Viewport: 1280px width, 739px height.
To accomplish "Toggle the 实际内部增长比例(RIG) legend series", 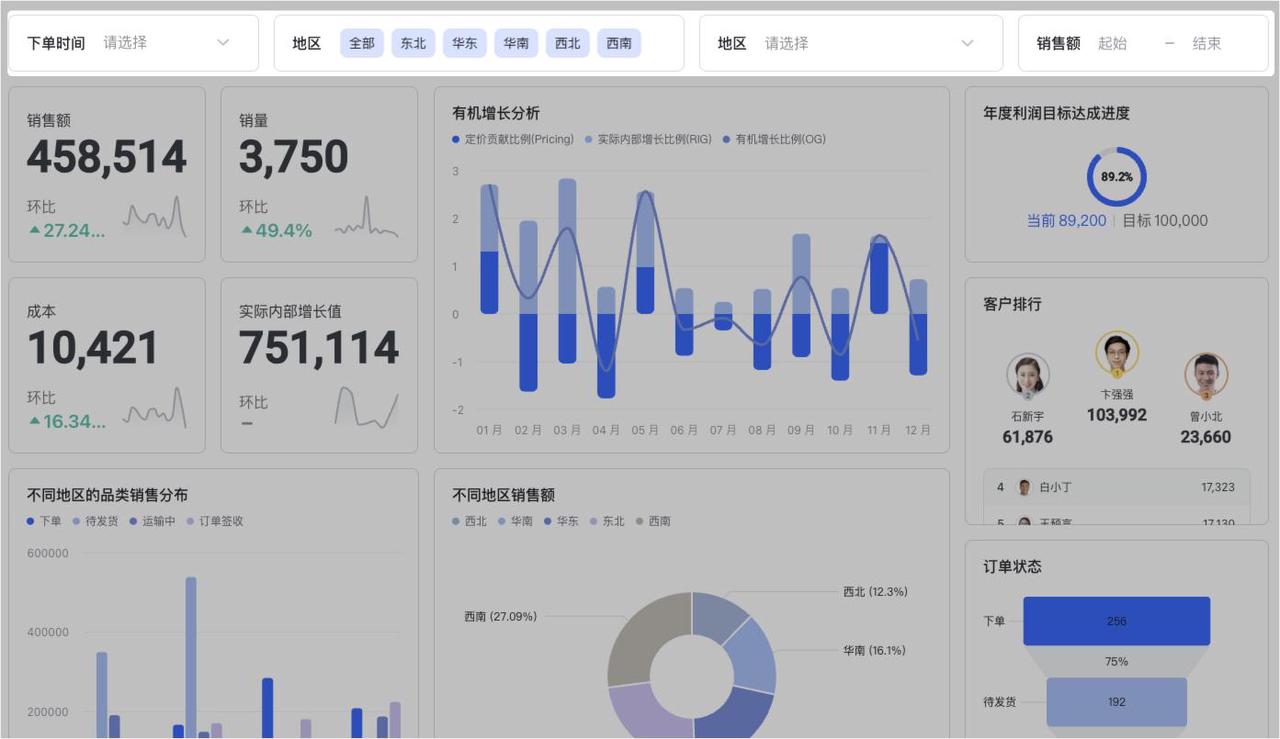I will click(x=648, y=139).
